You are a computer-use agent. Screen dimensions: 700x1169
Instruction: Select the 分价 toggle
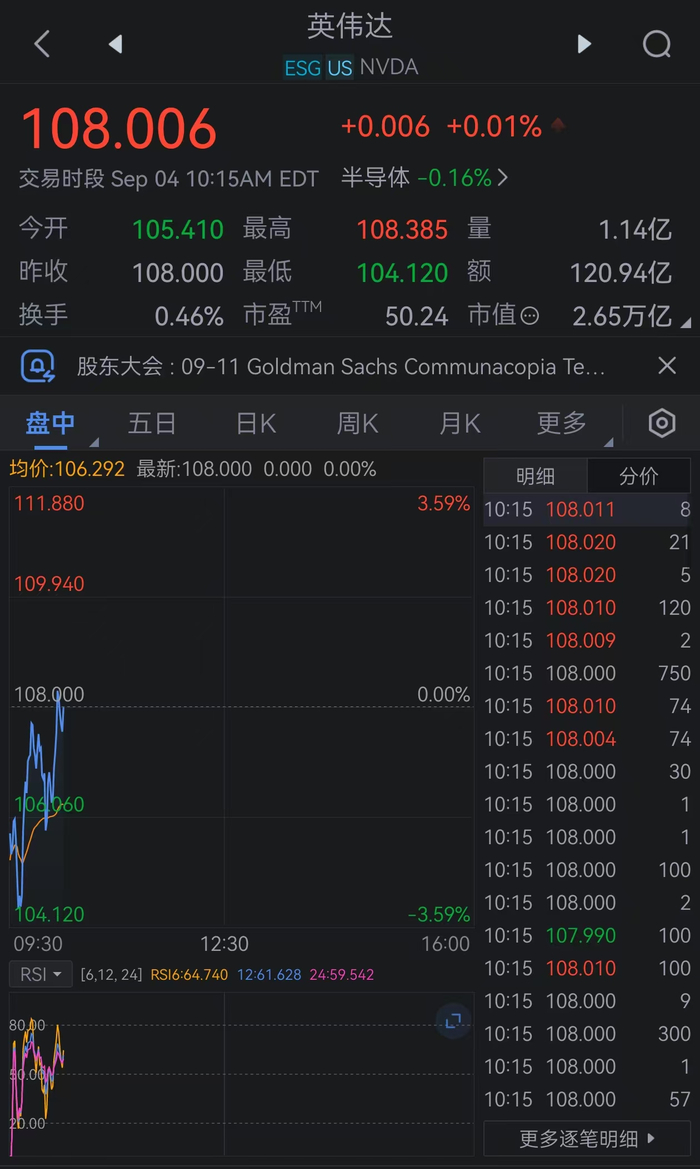(x=639, y=476)
